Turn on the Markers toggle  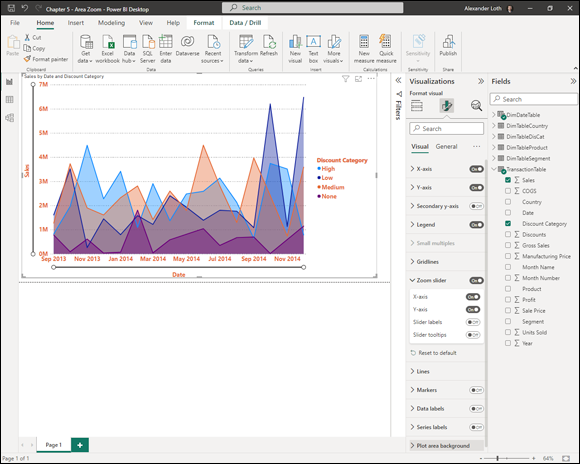click(476, 390)
